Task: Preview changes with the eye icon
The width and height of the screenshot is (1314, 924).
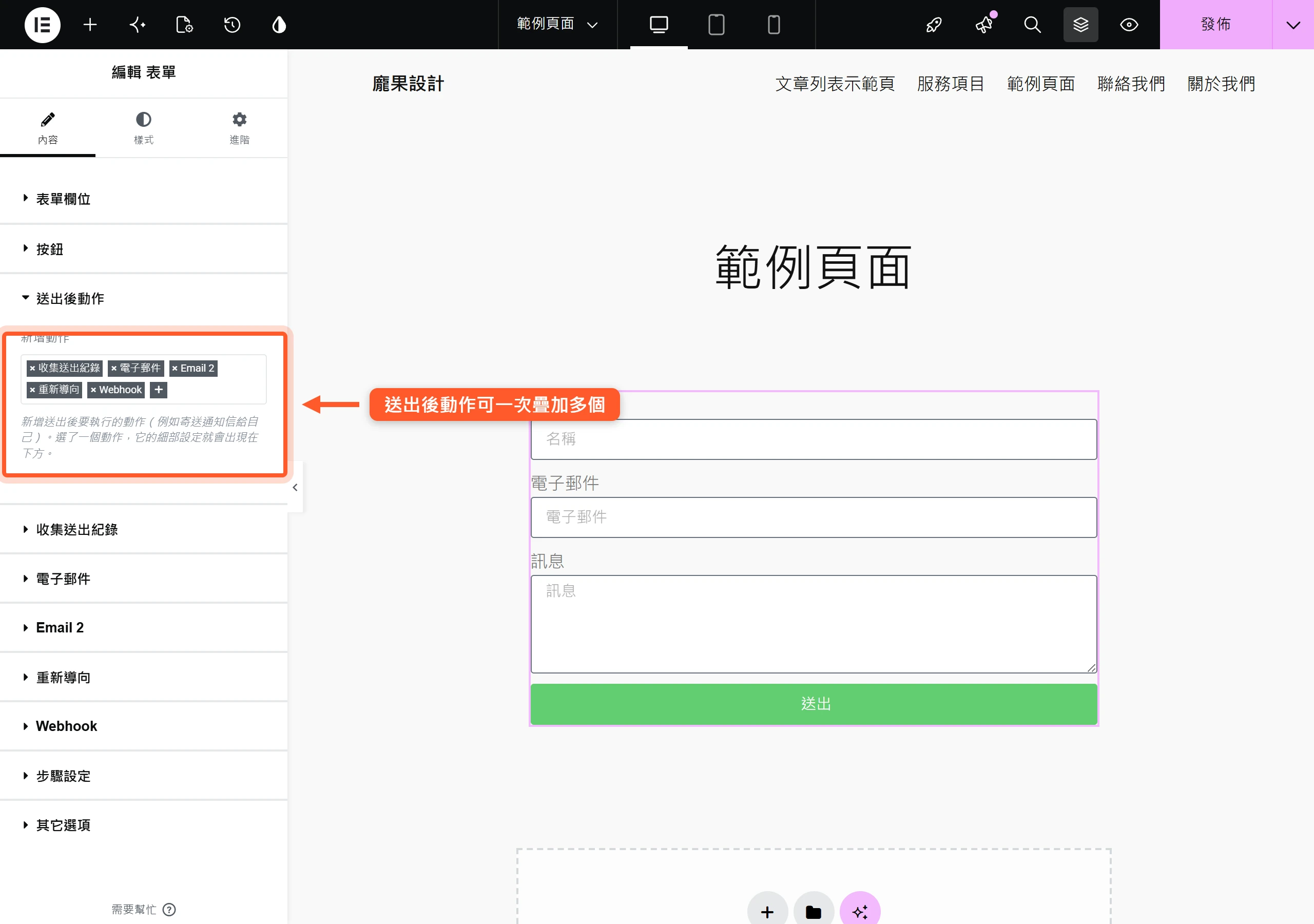Action: point(1129,25)
